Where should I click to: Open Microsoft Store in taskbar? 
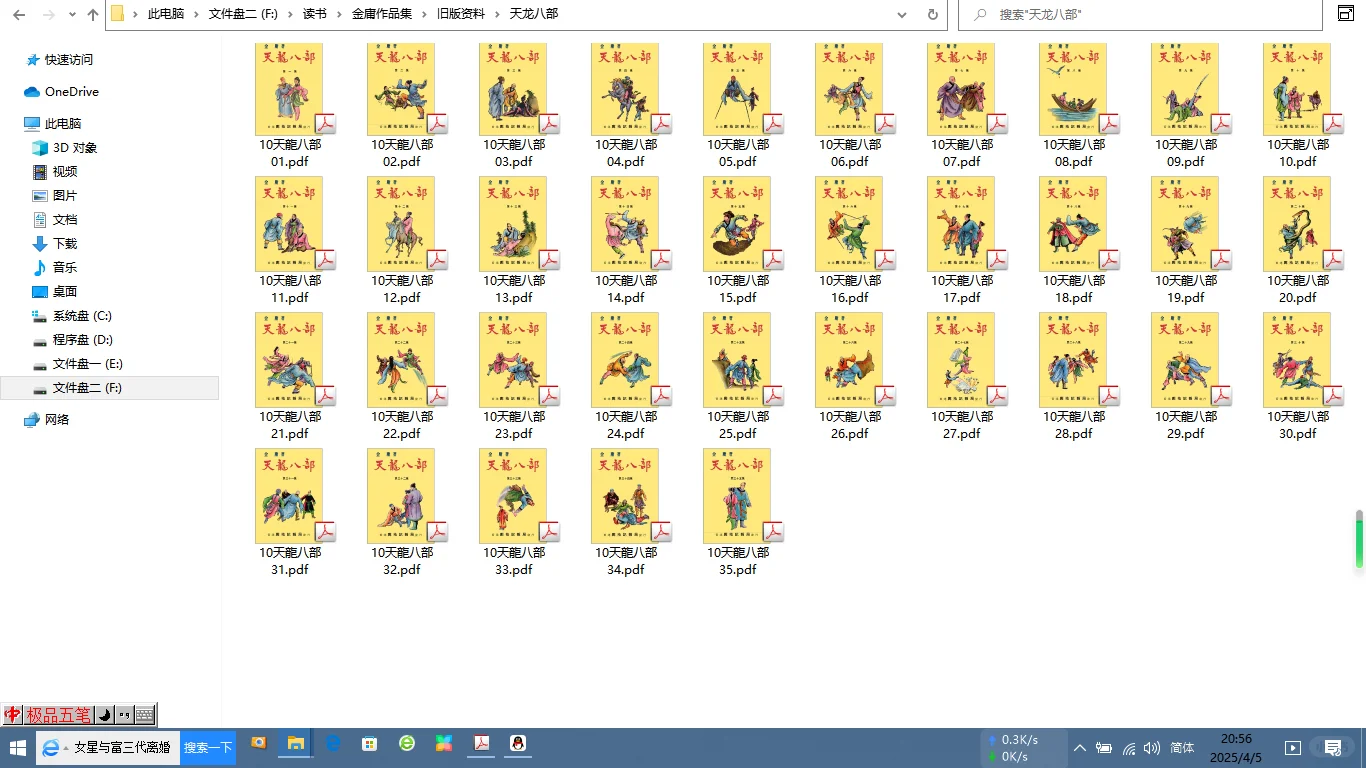pos(370,743)
